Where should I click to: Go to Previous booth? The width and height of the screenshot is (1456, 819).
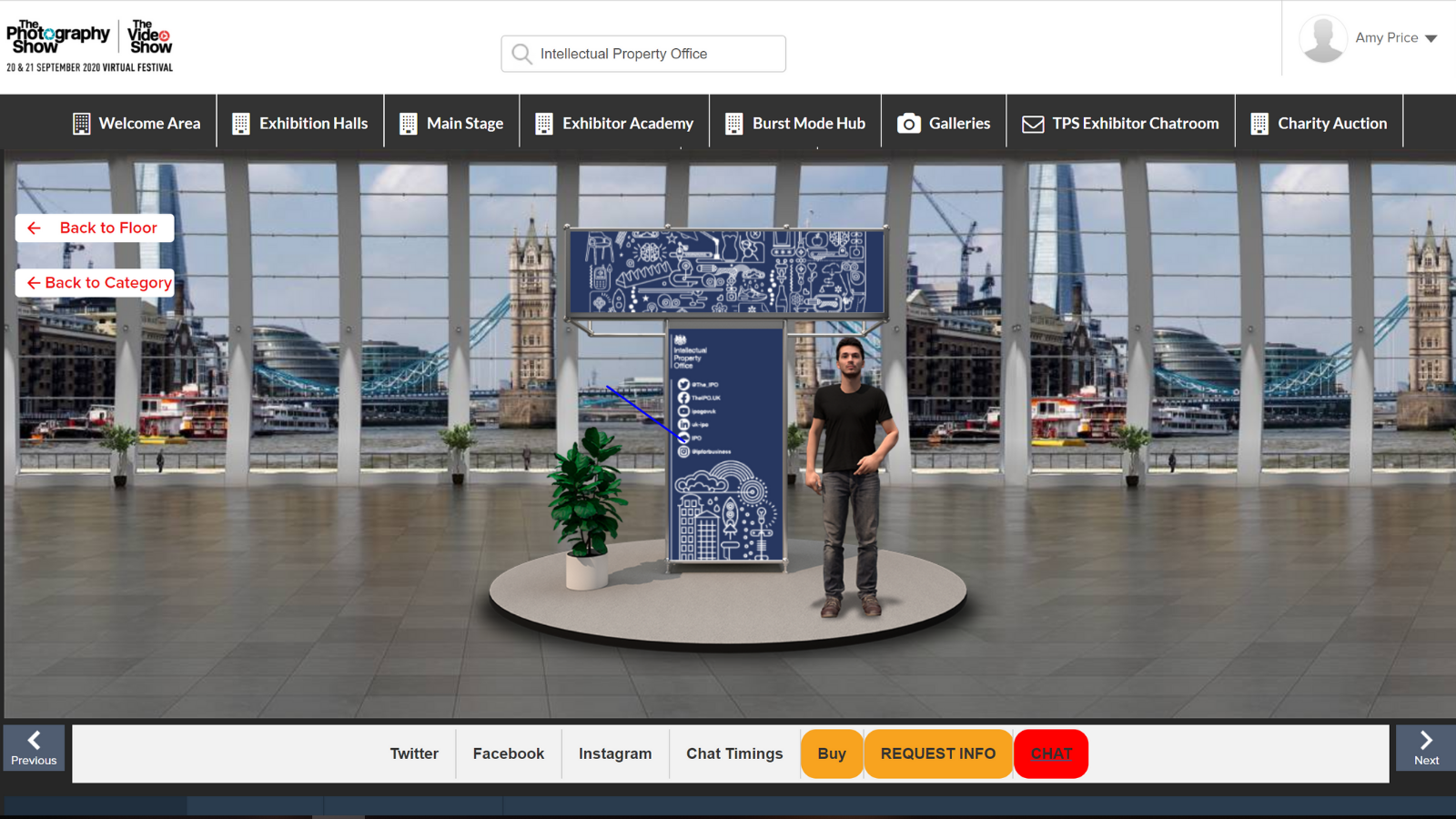coord(34,748)
